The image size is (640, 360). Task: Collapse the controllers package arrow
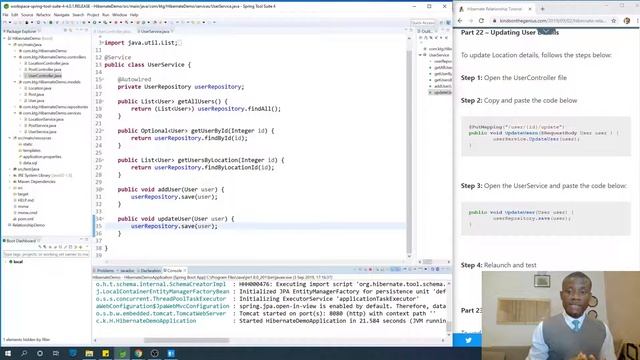[15, 57]
